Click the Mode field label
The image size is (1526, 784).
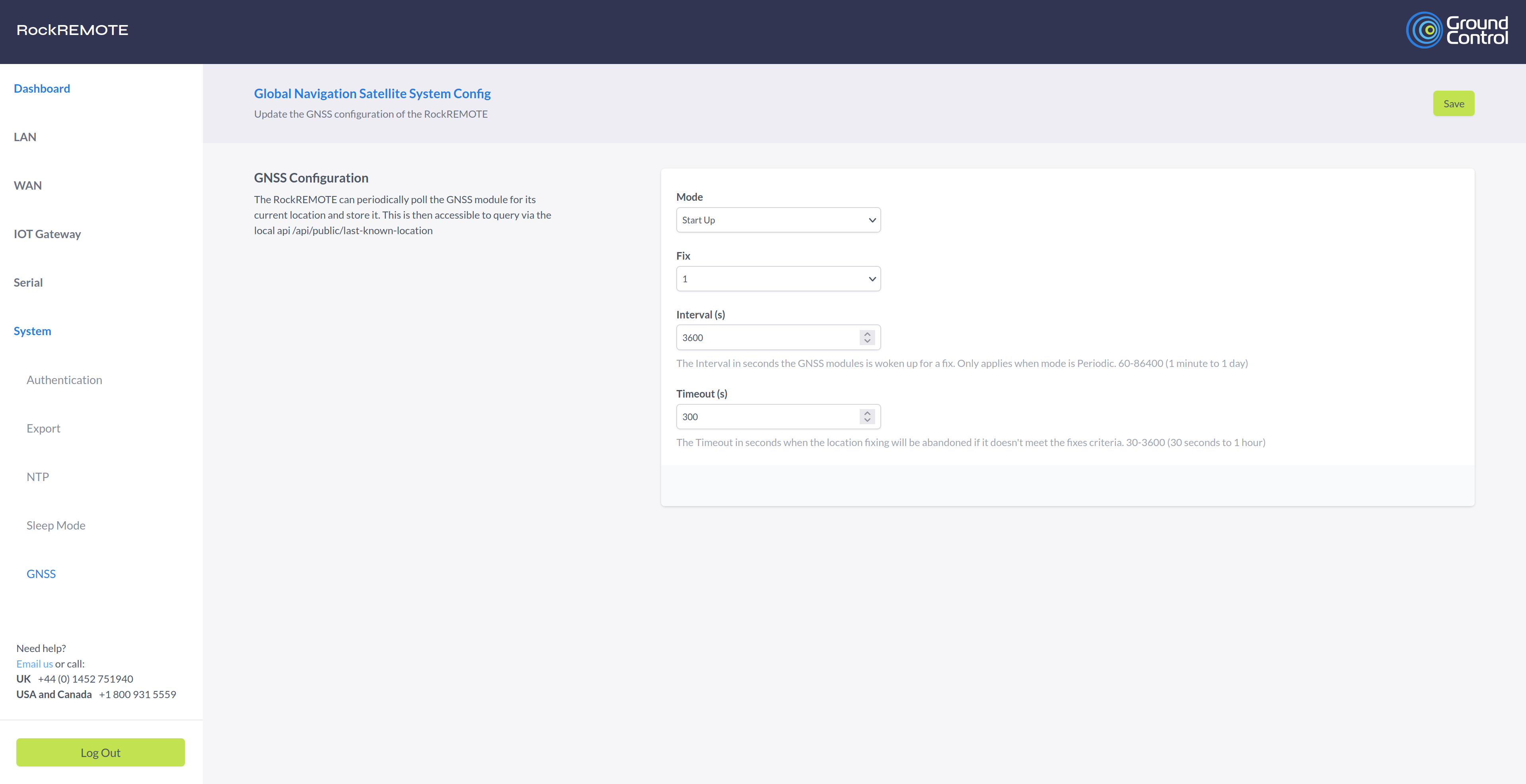click(x=689, y=196)
